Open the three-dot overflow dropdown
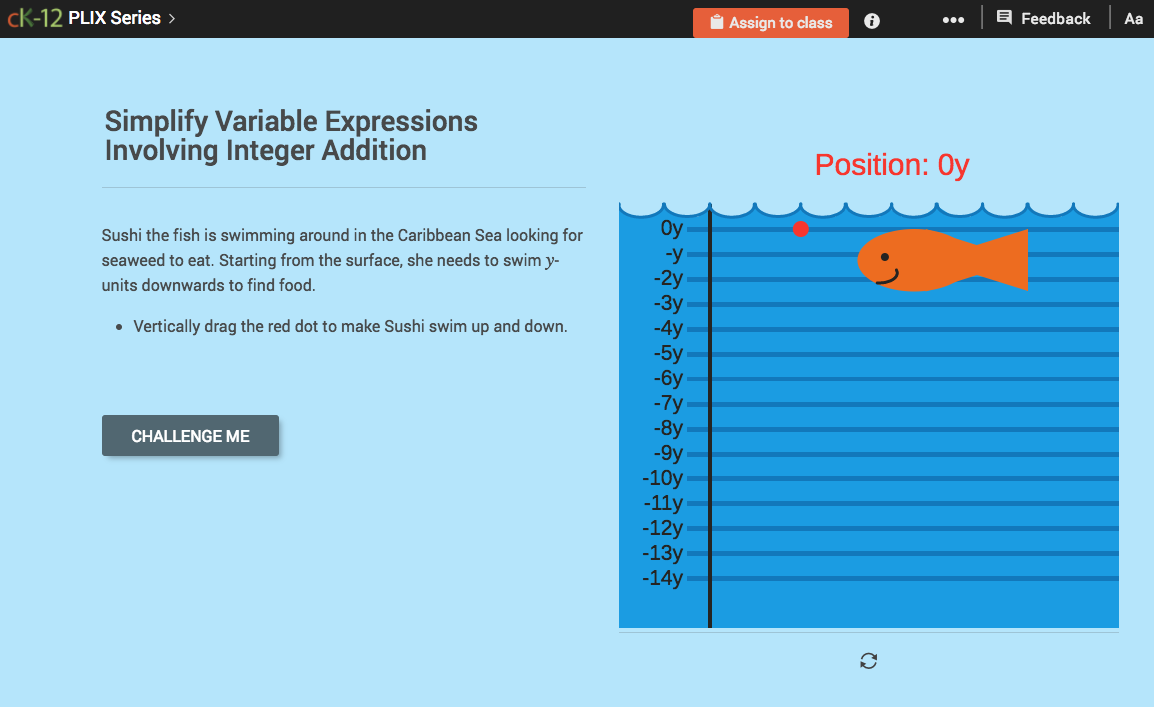Image resolution: width=1154 pixels, height=707 pixels. (x=953, y=20)
